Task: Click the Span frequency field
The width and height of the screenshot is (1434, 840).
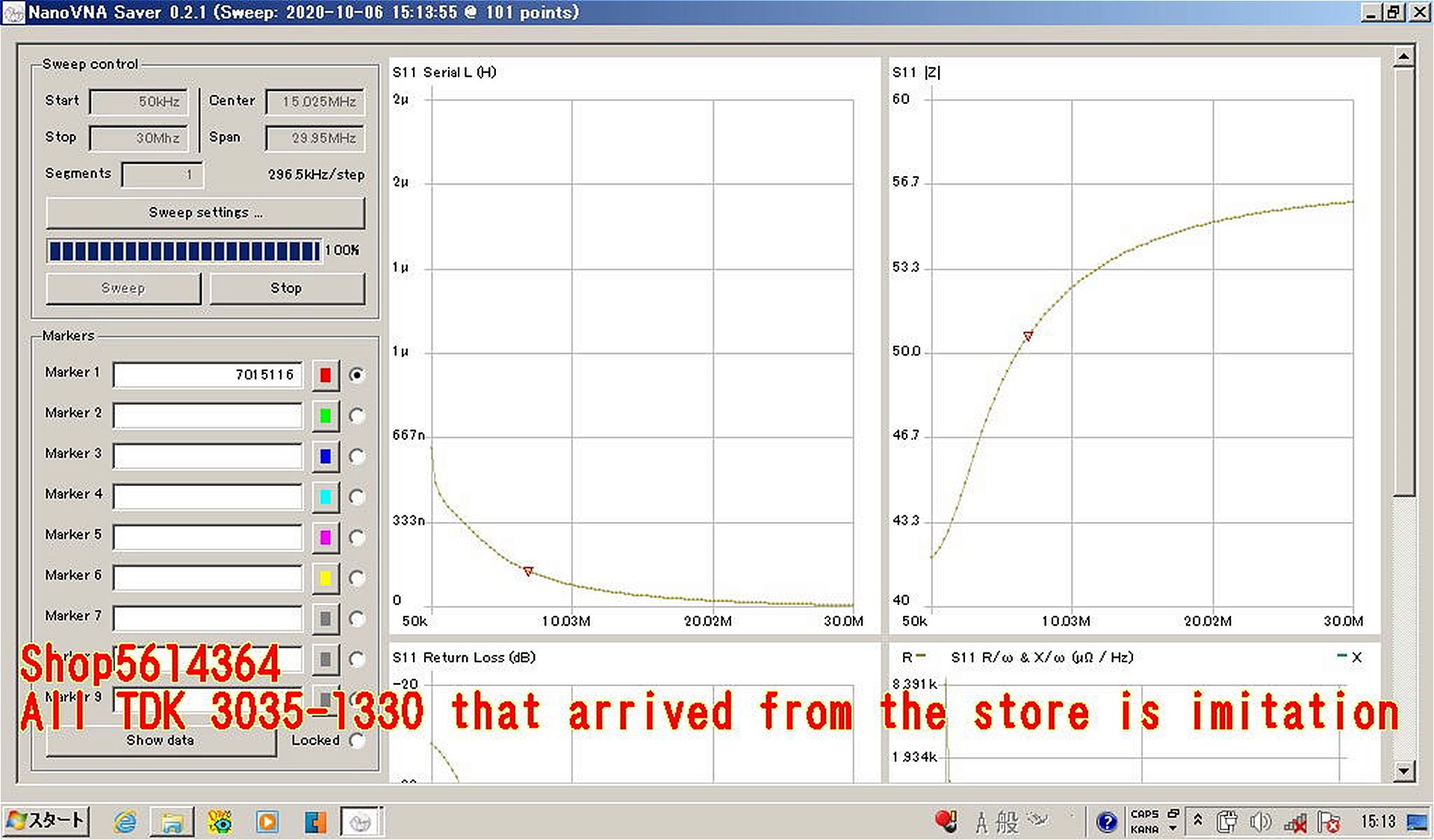Action: 314,138
